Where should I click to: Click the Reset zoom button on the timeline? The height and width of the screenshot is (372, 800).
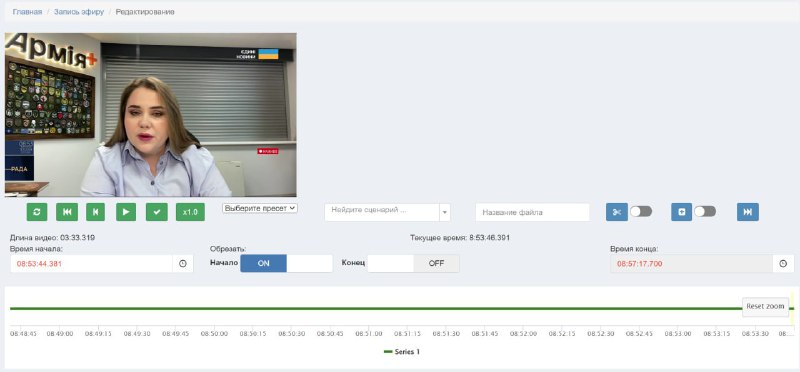pyautogui.click(x=765, y=307)
